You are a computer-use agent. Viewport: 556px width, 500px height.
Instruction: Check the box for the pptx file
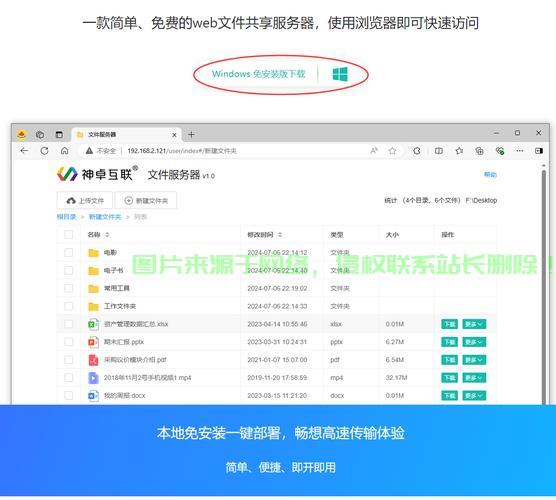68,342
